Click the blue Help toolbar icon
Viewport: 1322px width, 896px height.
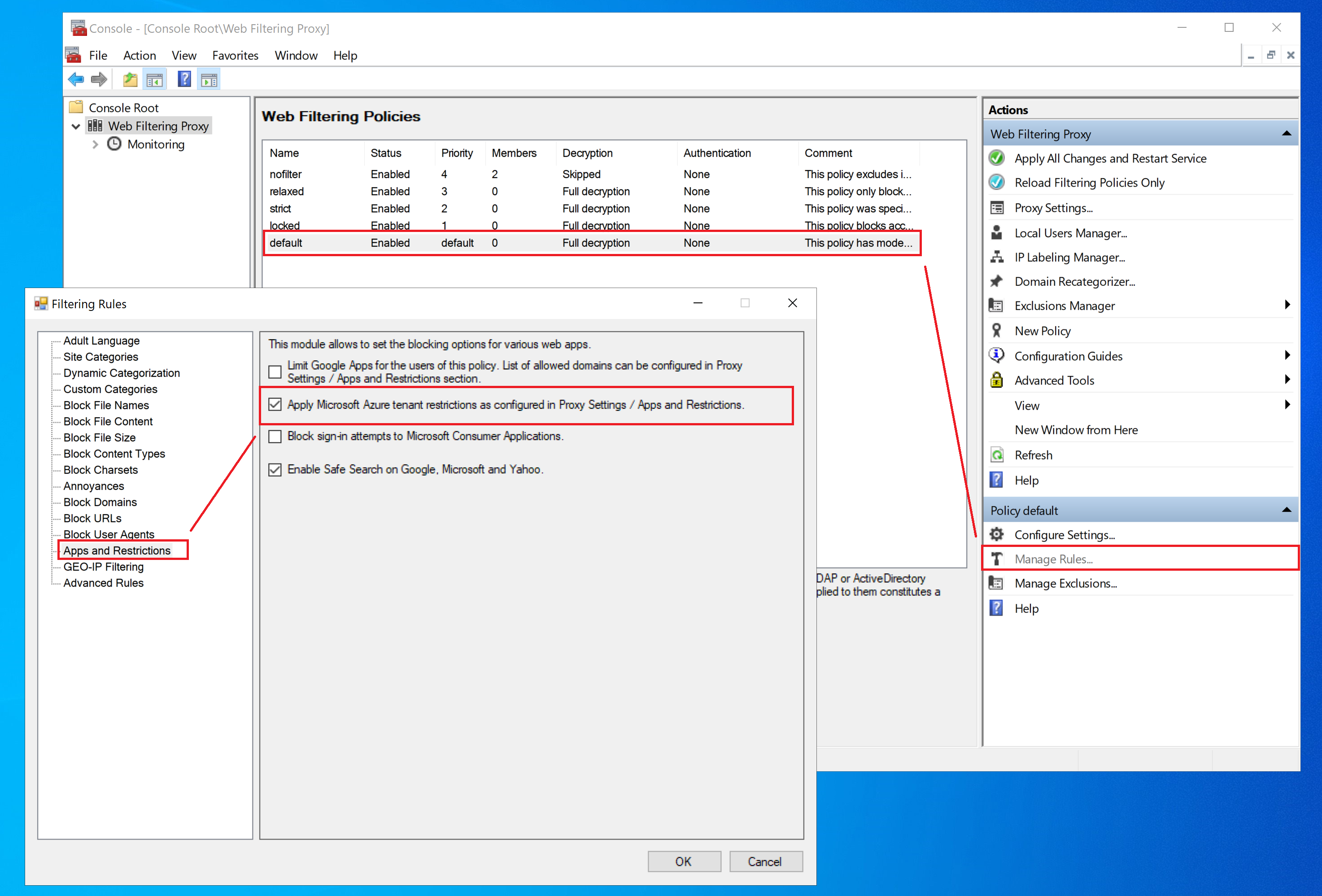(184, 80)
